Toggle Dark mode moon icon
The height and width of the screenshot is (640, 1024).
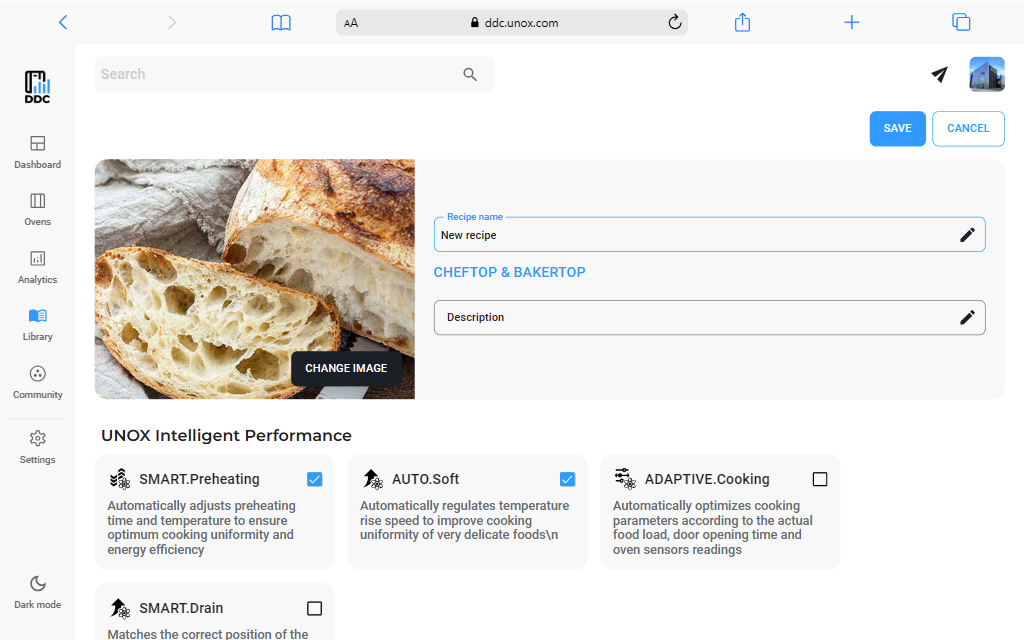point(37,584)
